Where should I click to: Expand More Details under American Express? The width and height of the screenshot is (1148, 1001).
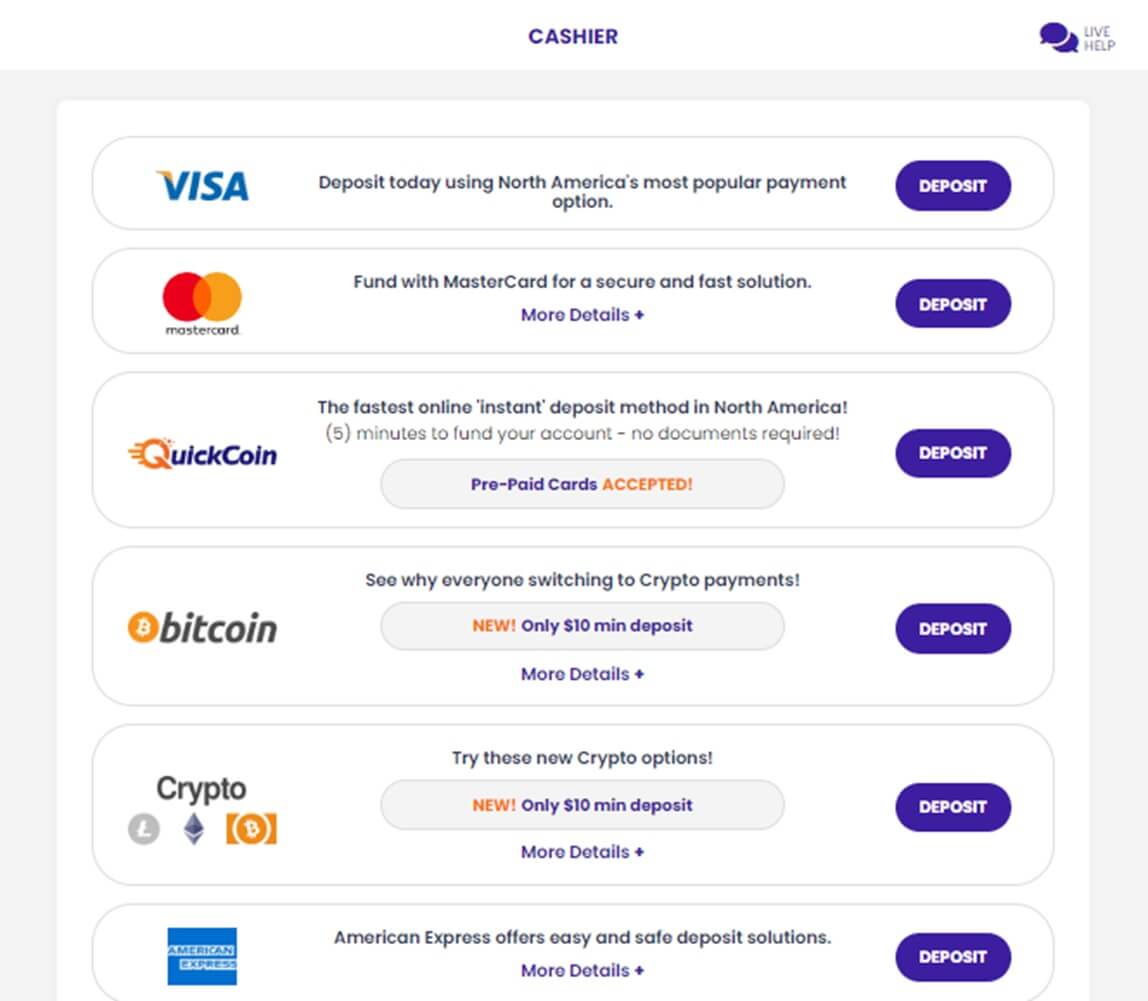point(582,970)
